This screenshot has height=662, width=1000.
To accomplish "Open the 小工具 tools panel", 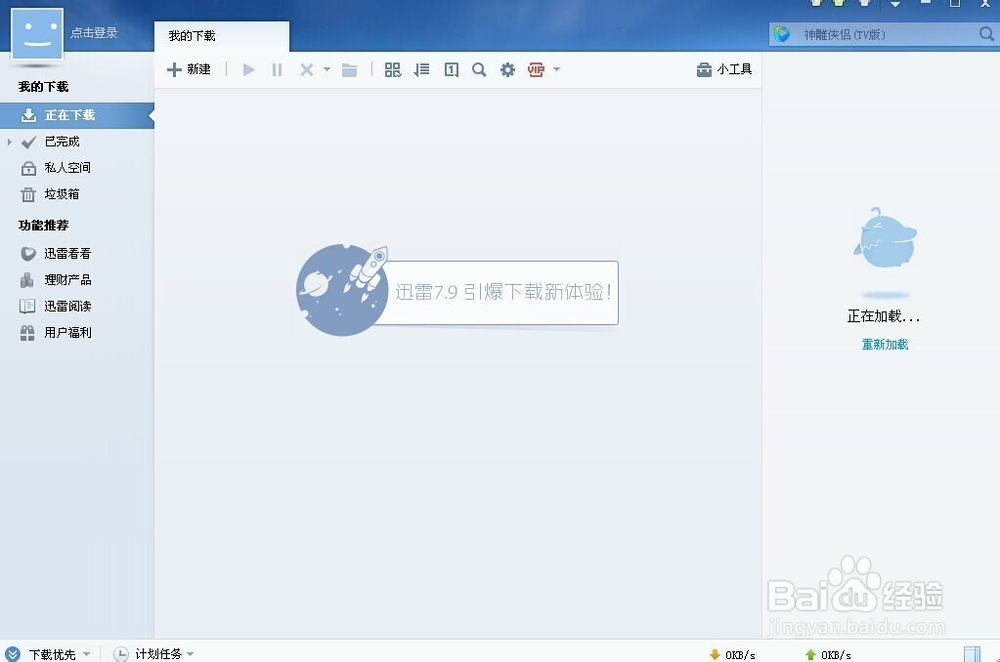I will 724,69.
